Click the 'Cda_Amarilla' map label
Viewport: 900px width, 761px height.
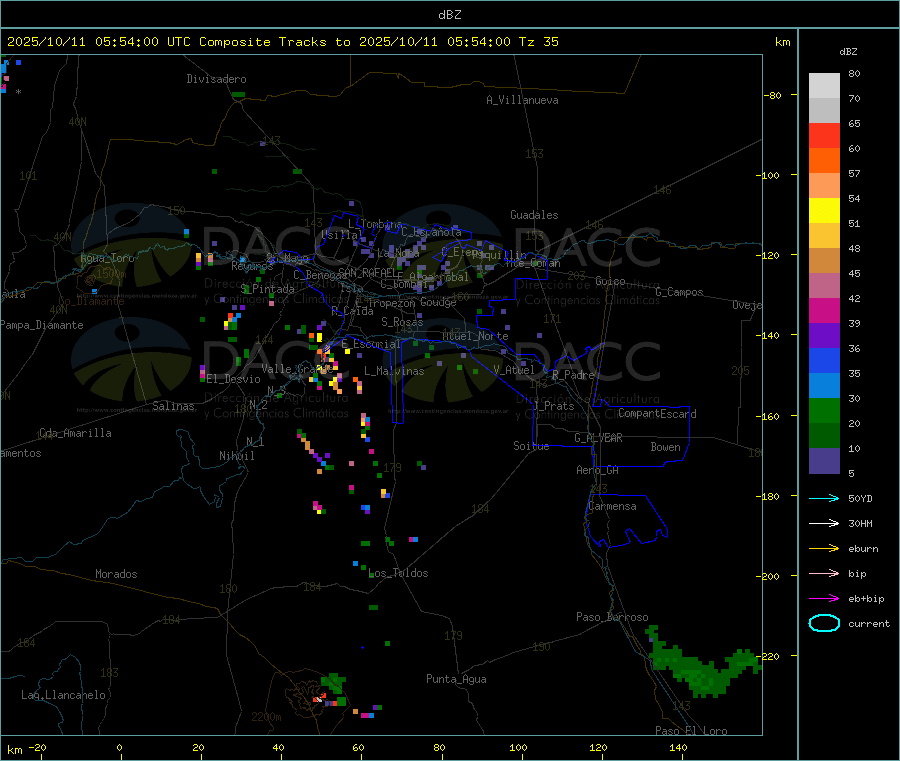pyautogui.click(x=75, y=433)
